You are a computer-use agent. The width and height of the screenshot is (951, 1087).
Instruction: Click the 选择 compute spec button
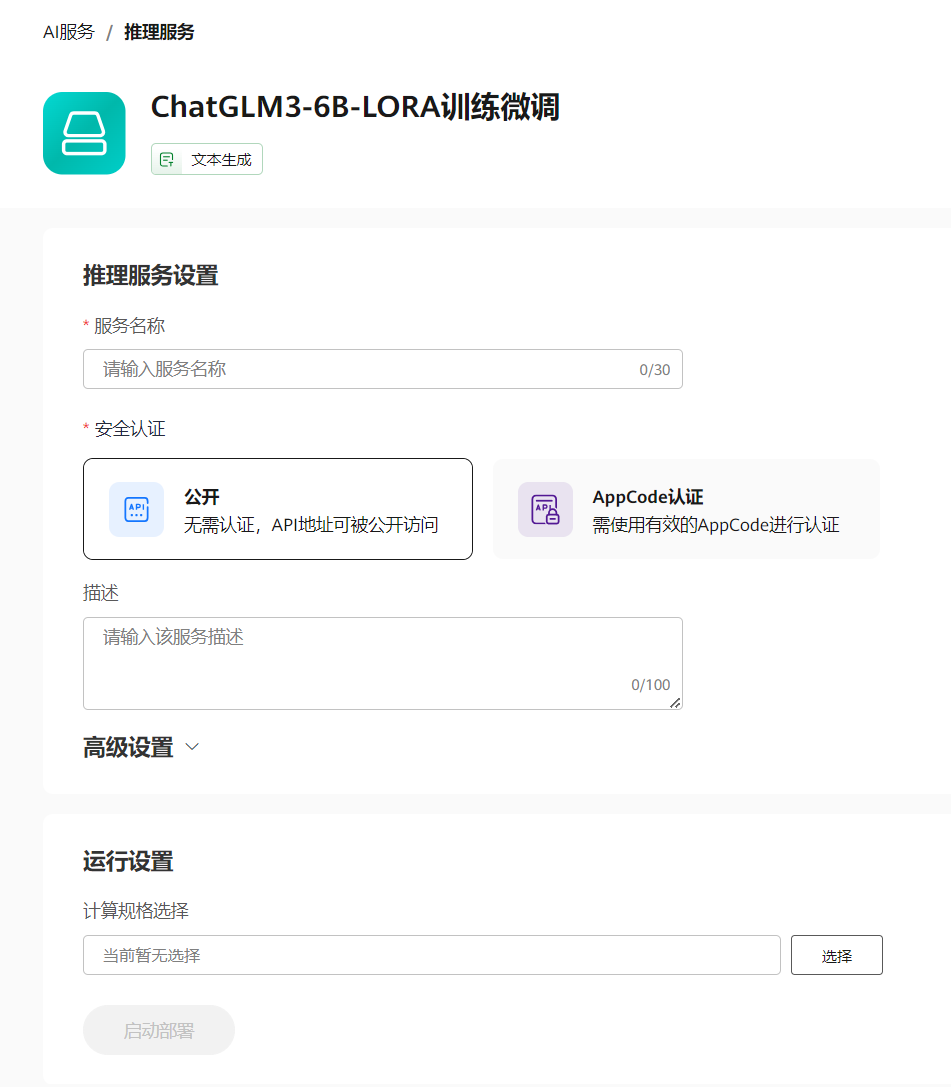coord(837,955)
